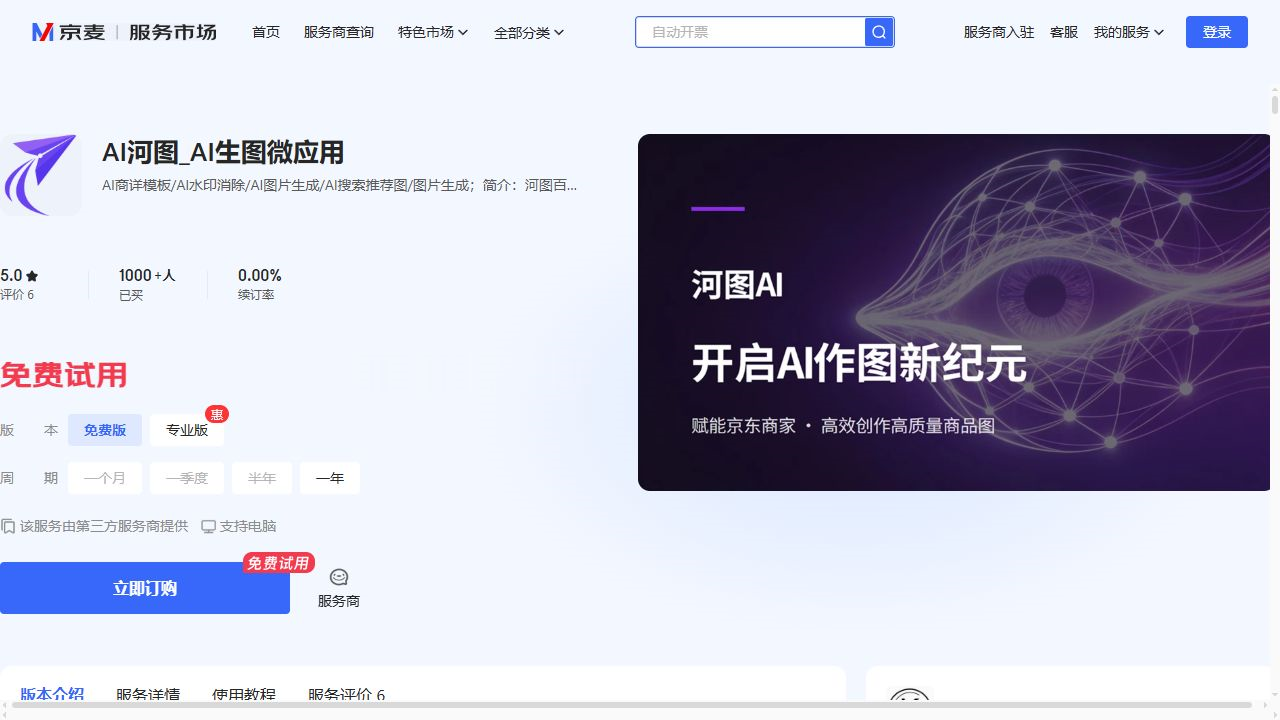Choose the 半年 period option

click(x=262, y=478)
